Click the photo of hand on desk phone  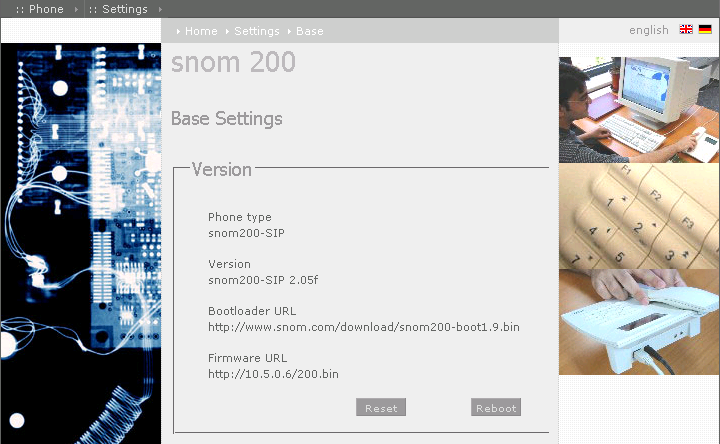pos(638,321)
